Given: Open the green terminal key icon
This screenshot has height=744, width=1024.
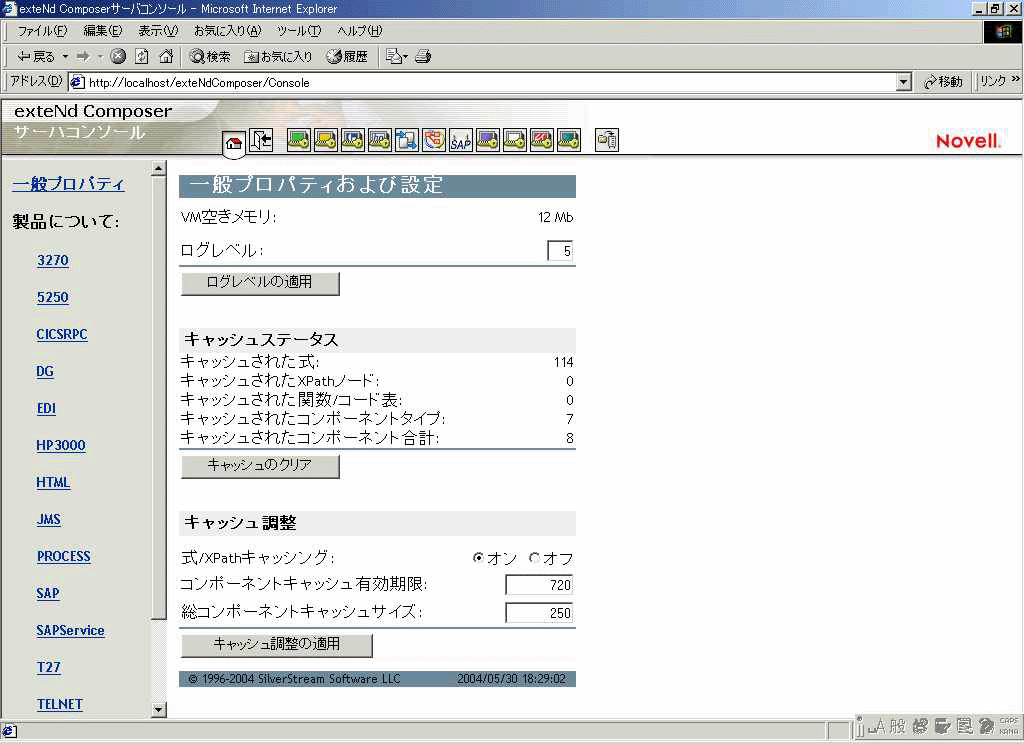Looking at the screenshot, I should click(x=298, y=140).
